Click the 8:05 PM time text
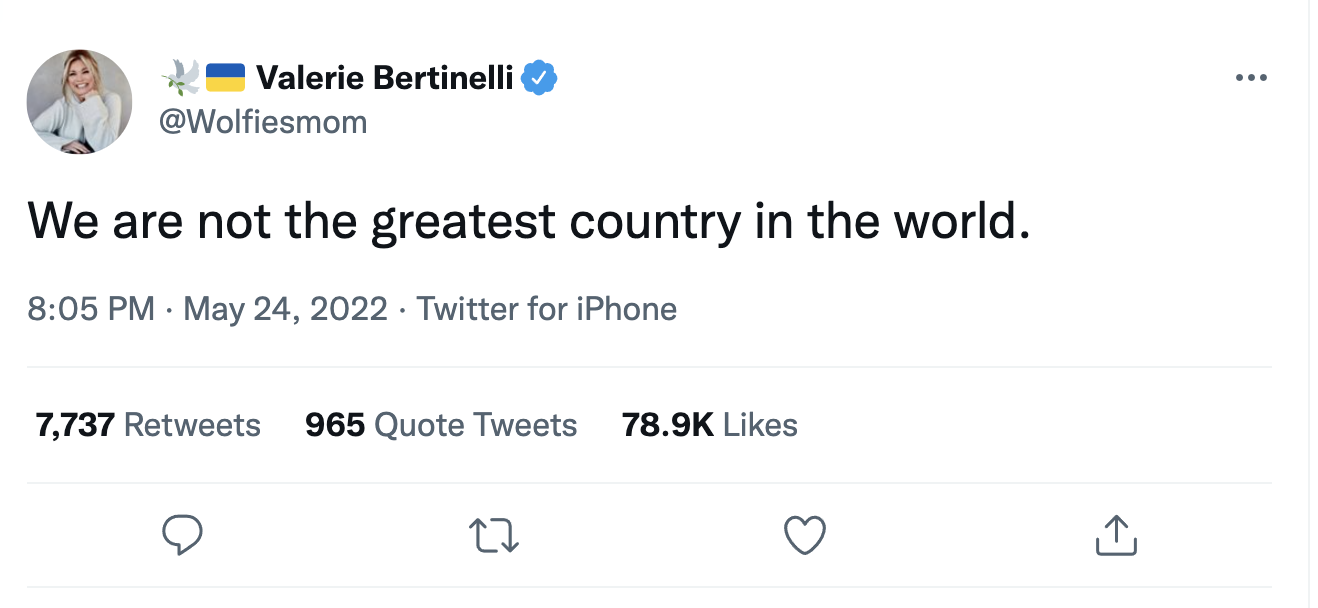Image resolution: width=1318 pixels, height=608 pixels. (x=91, y=308)
